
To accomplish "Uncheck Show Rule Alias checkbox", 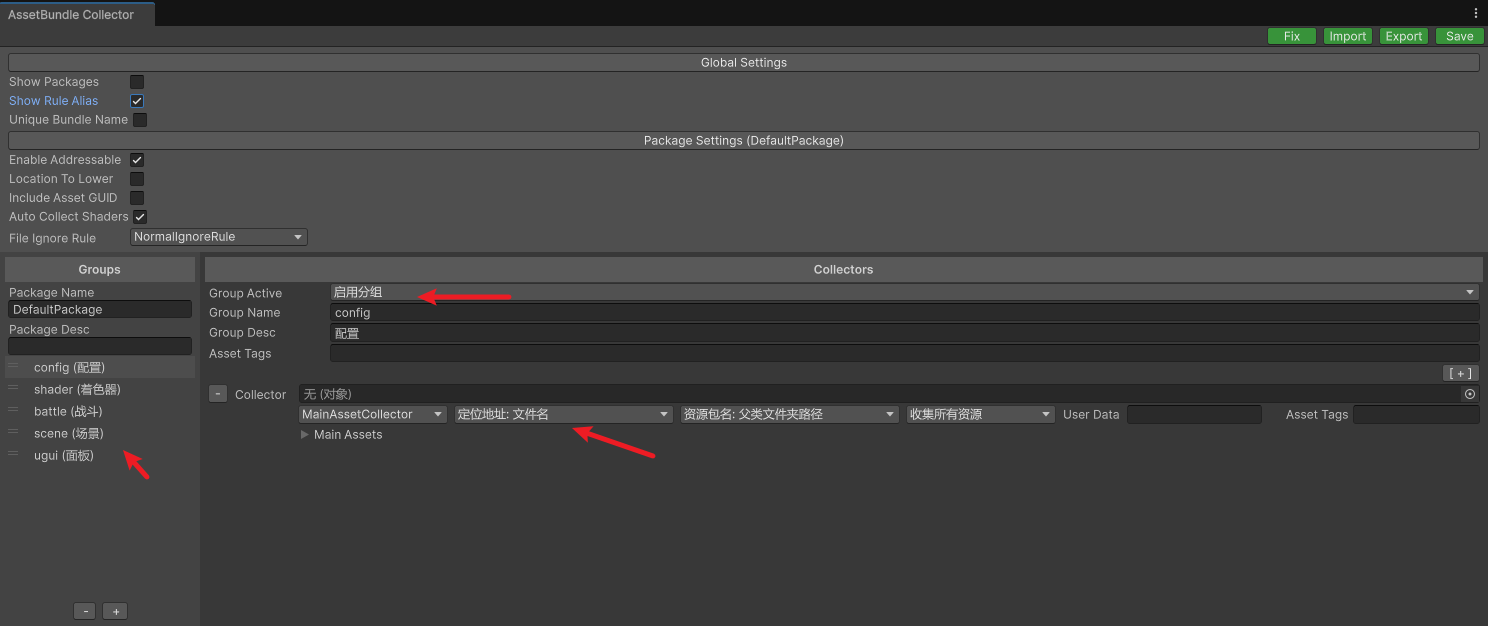I will pos(137,101).
